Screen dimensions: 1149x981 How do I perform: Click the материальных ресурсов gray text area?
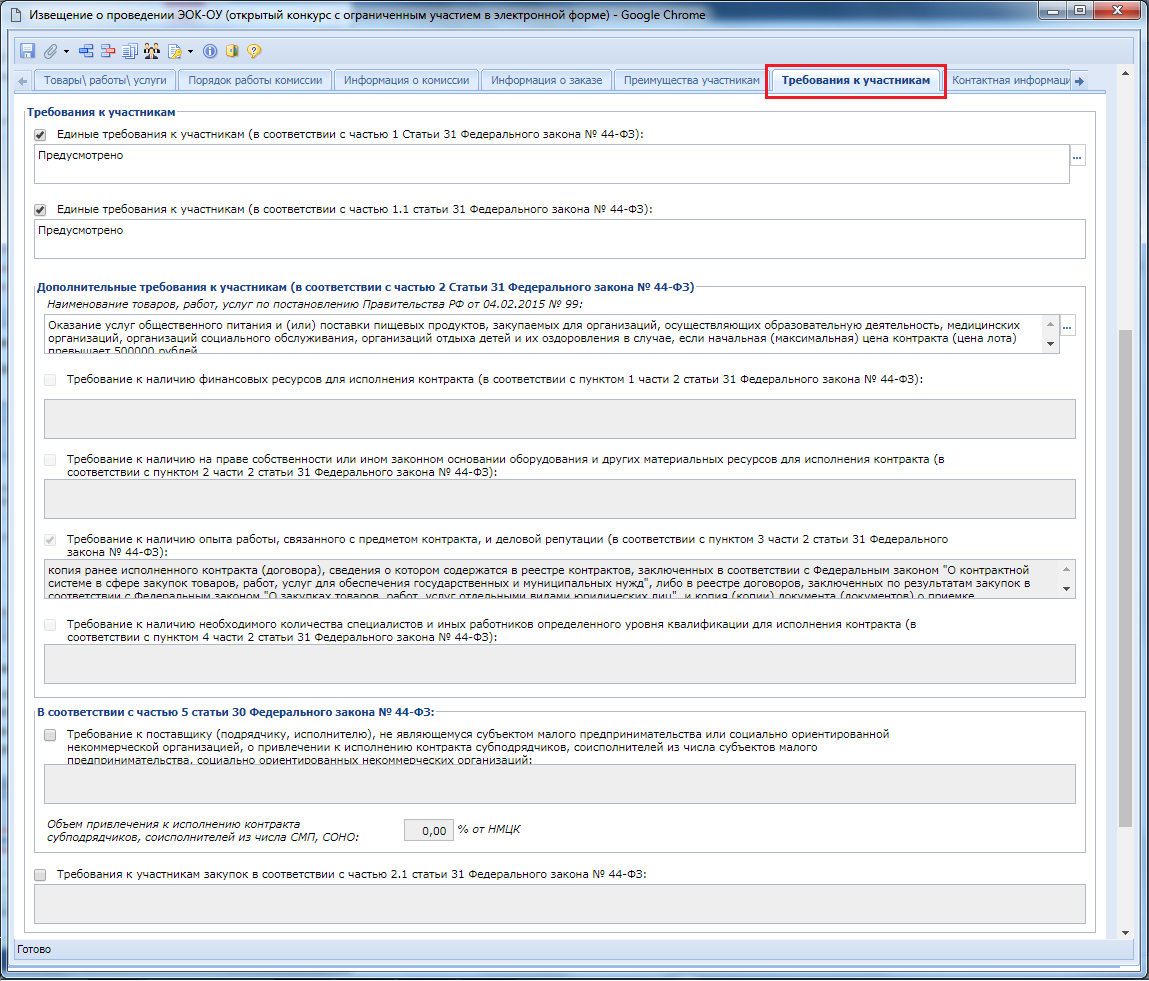click(560, 499)
